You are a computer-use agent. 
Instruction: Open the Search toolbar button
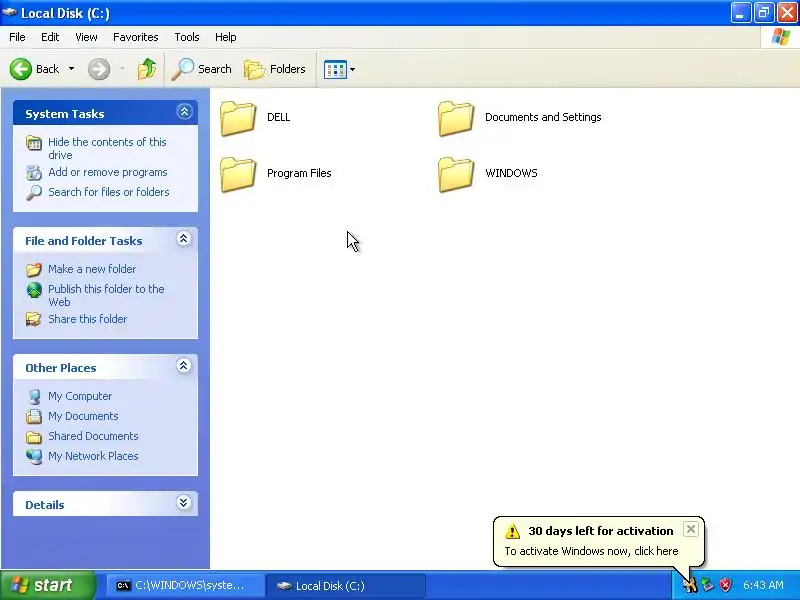pyautogui.click(x=202, y=69)
